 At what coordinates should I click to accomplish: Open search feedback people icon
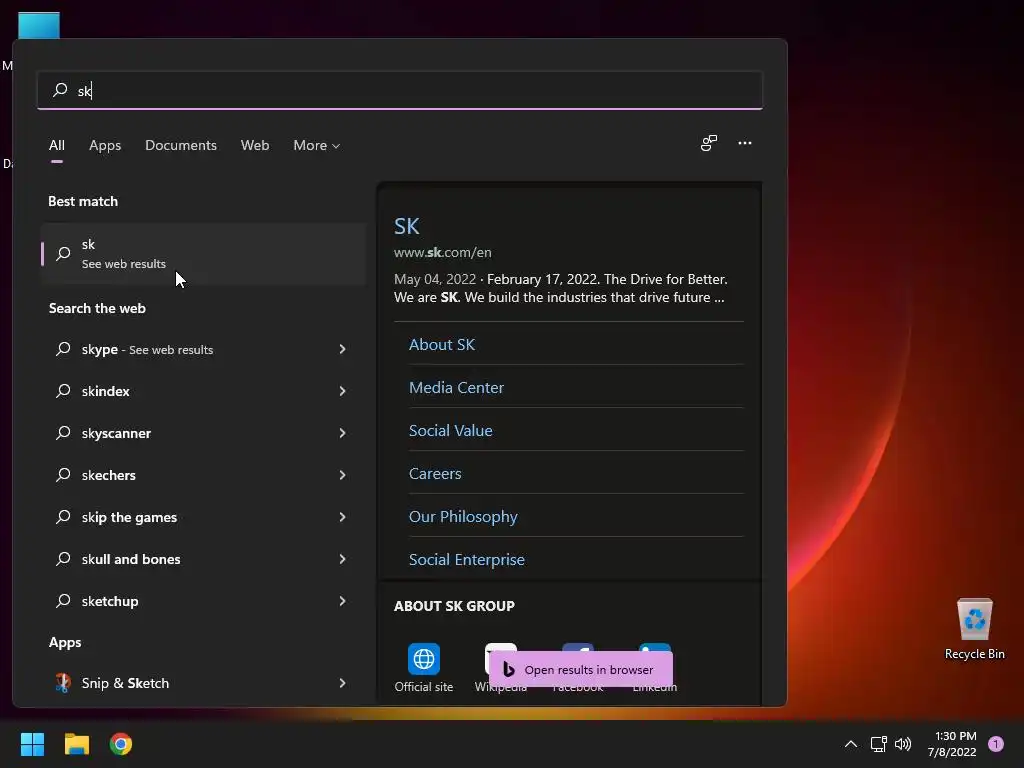pos(709,143)
